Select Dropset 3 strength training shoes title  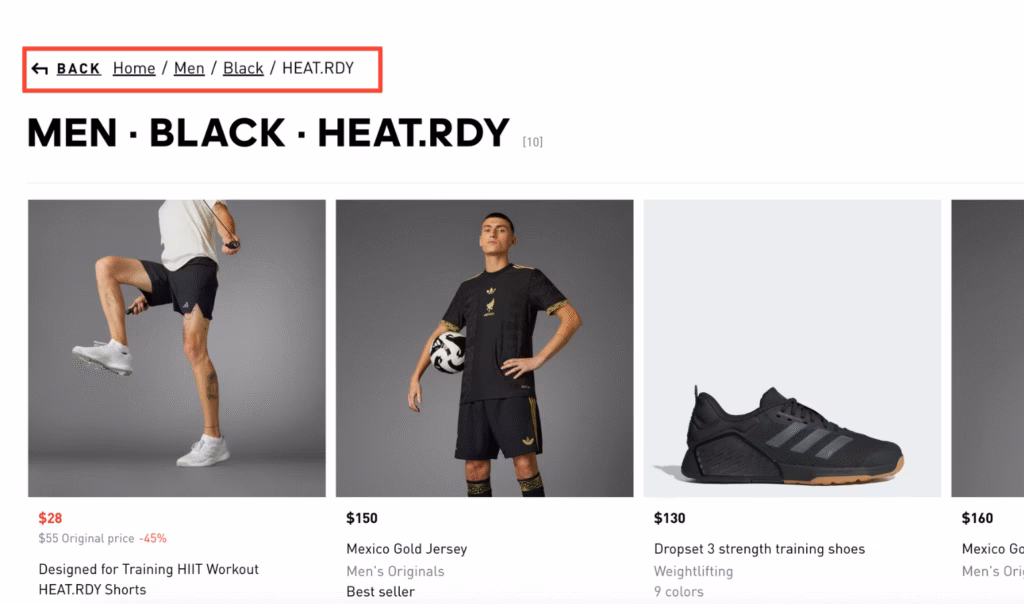(x=759, y=549)
